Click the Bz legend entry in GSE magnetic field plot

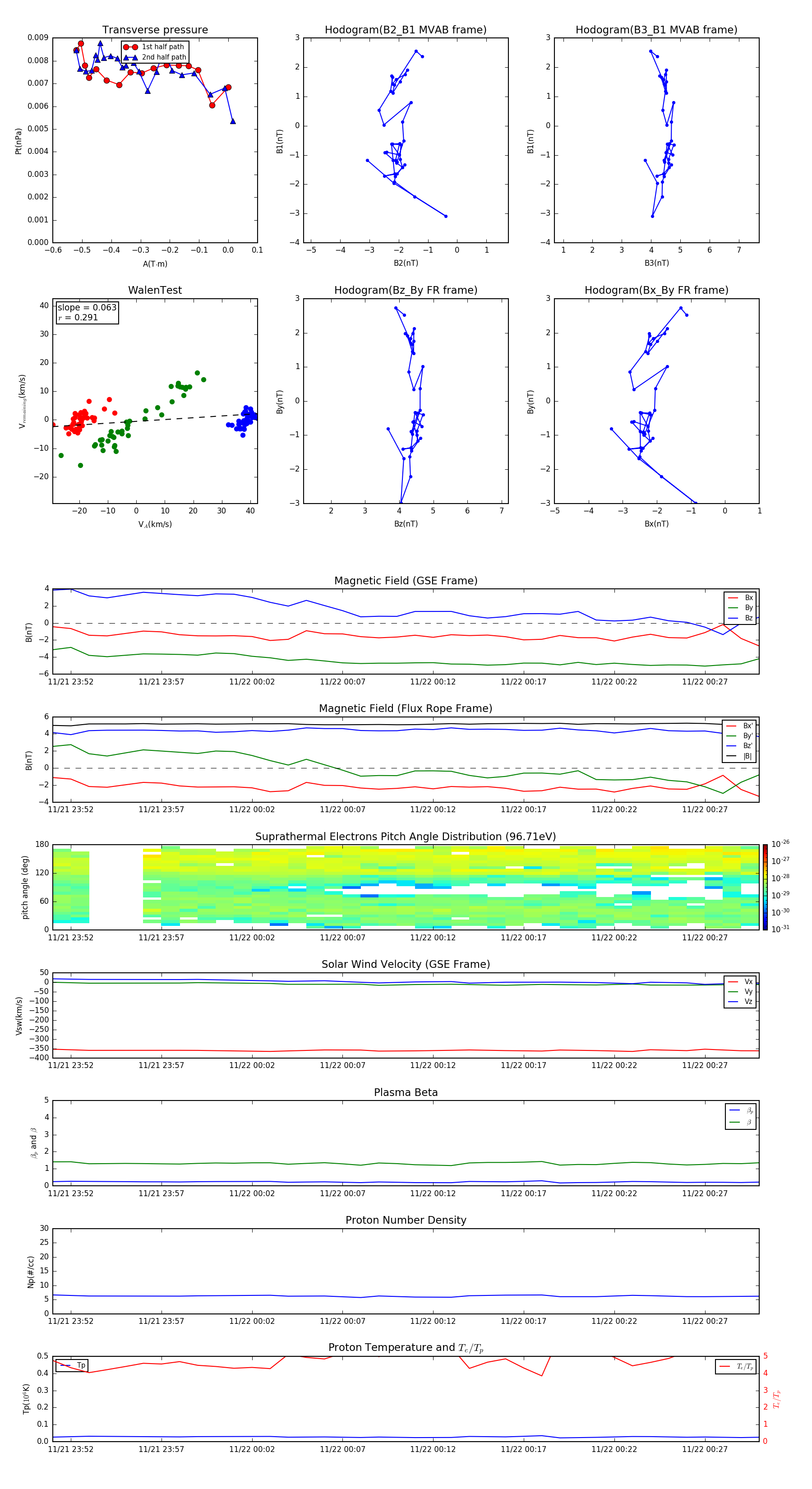tap(740, 619)
